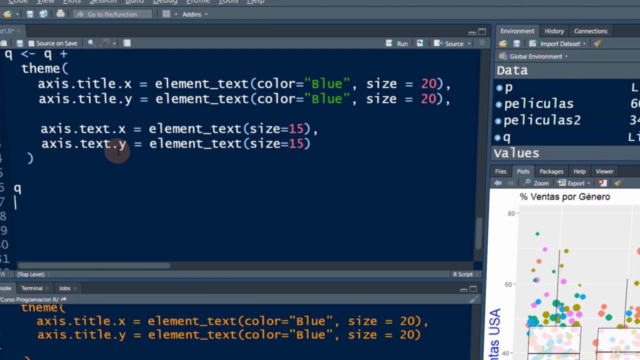Screen dimensions: 640x360
Task: Clear all plots broom icon
Action: [618, 183]
